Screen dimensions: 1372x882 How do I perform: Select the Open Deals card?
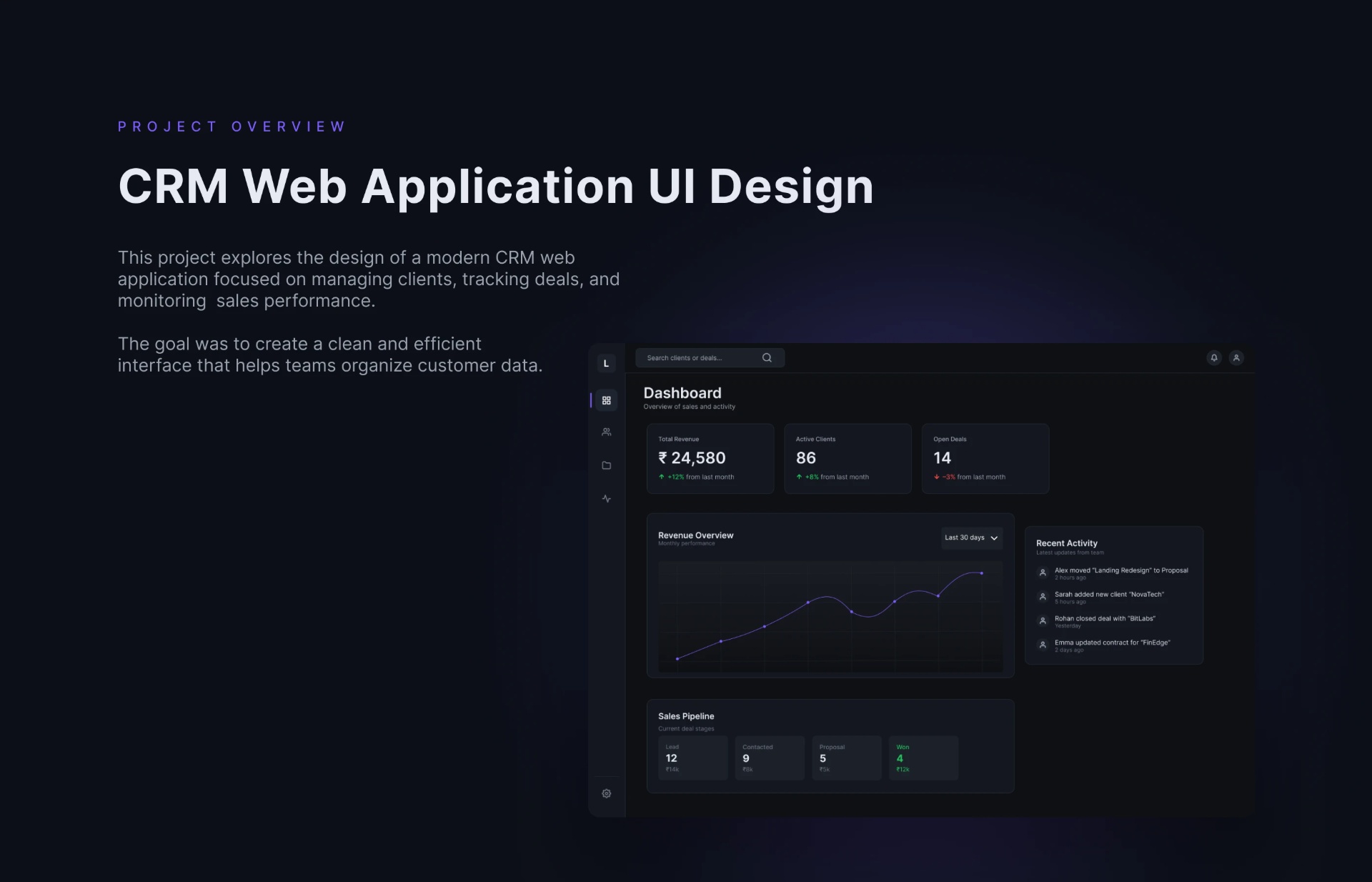985,459
